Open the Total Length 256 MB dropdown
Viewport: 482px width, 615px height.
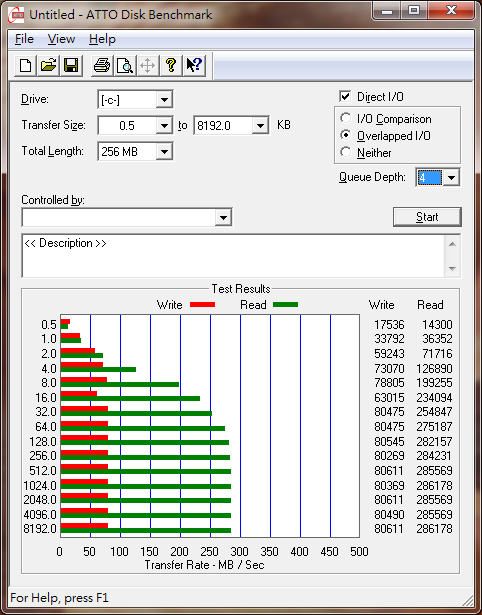point(164,151)
